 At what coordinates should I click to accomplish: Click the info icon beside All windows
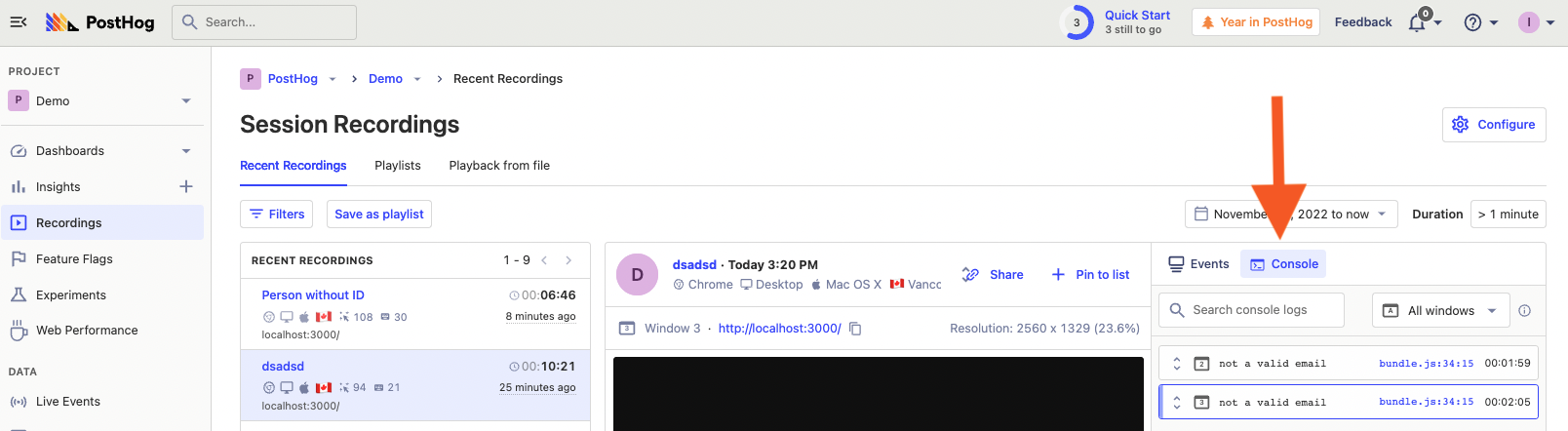coord(1524,310)
